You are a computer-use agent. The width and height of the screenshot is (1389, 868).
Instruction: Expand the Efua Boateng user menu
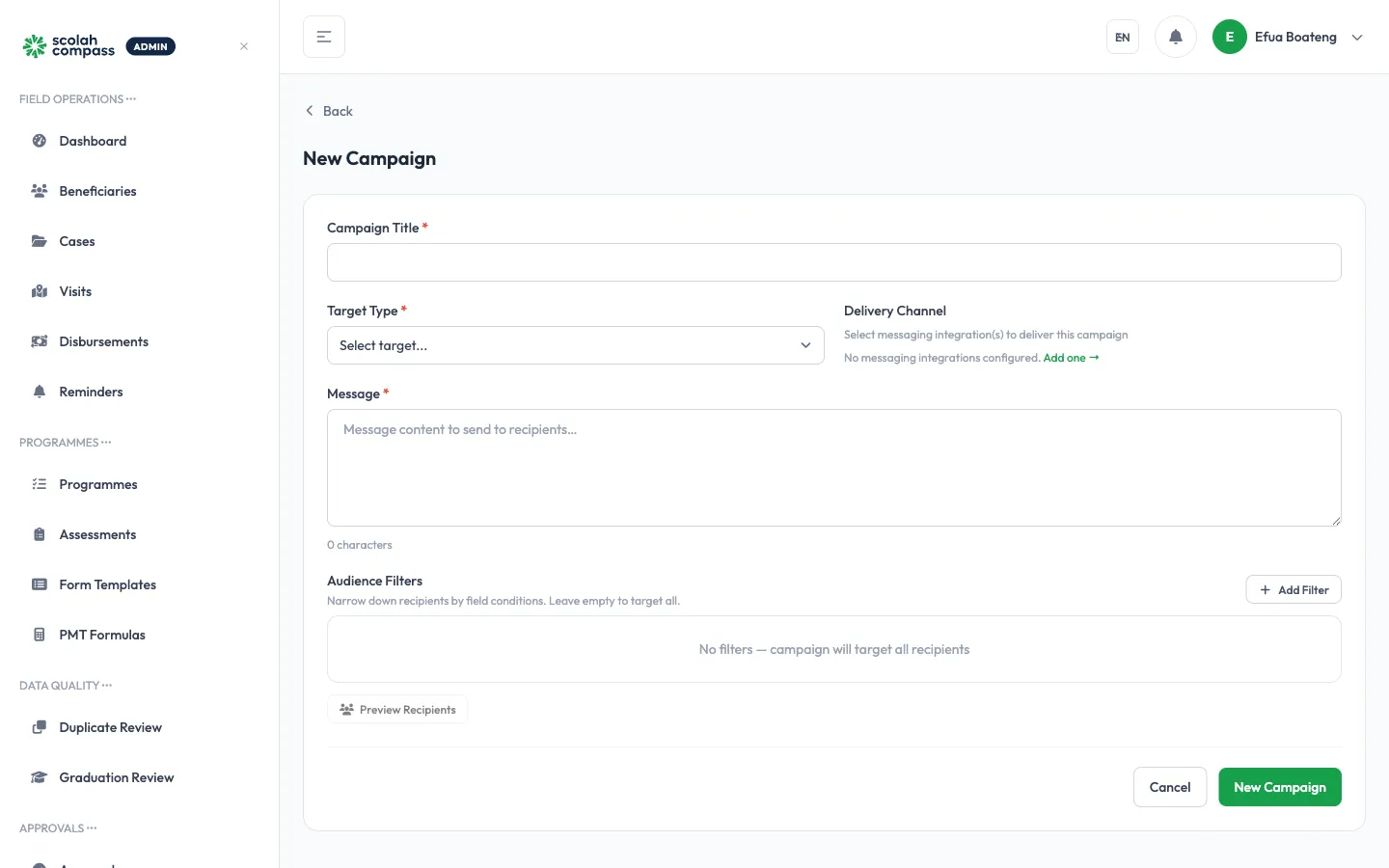coord(1288,37)
